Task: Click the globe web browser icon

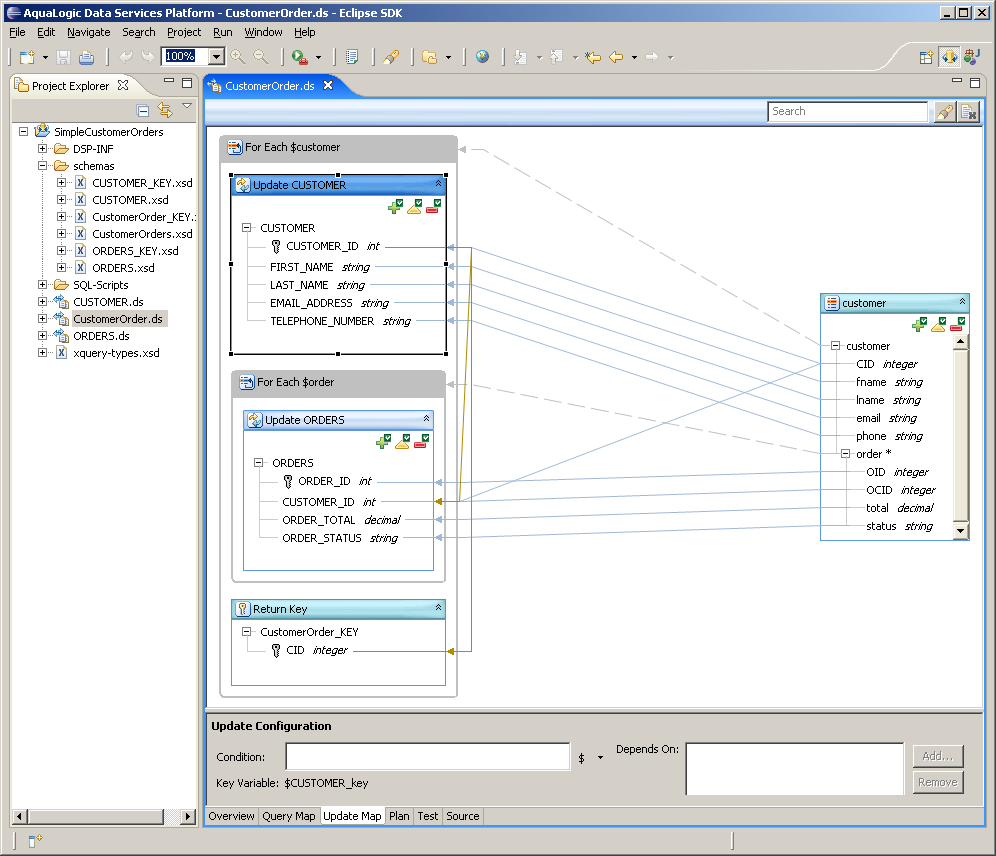Action: (x=483, y=57)
